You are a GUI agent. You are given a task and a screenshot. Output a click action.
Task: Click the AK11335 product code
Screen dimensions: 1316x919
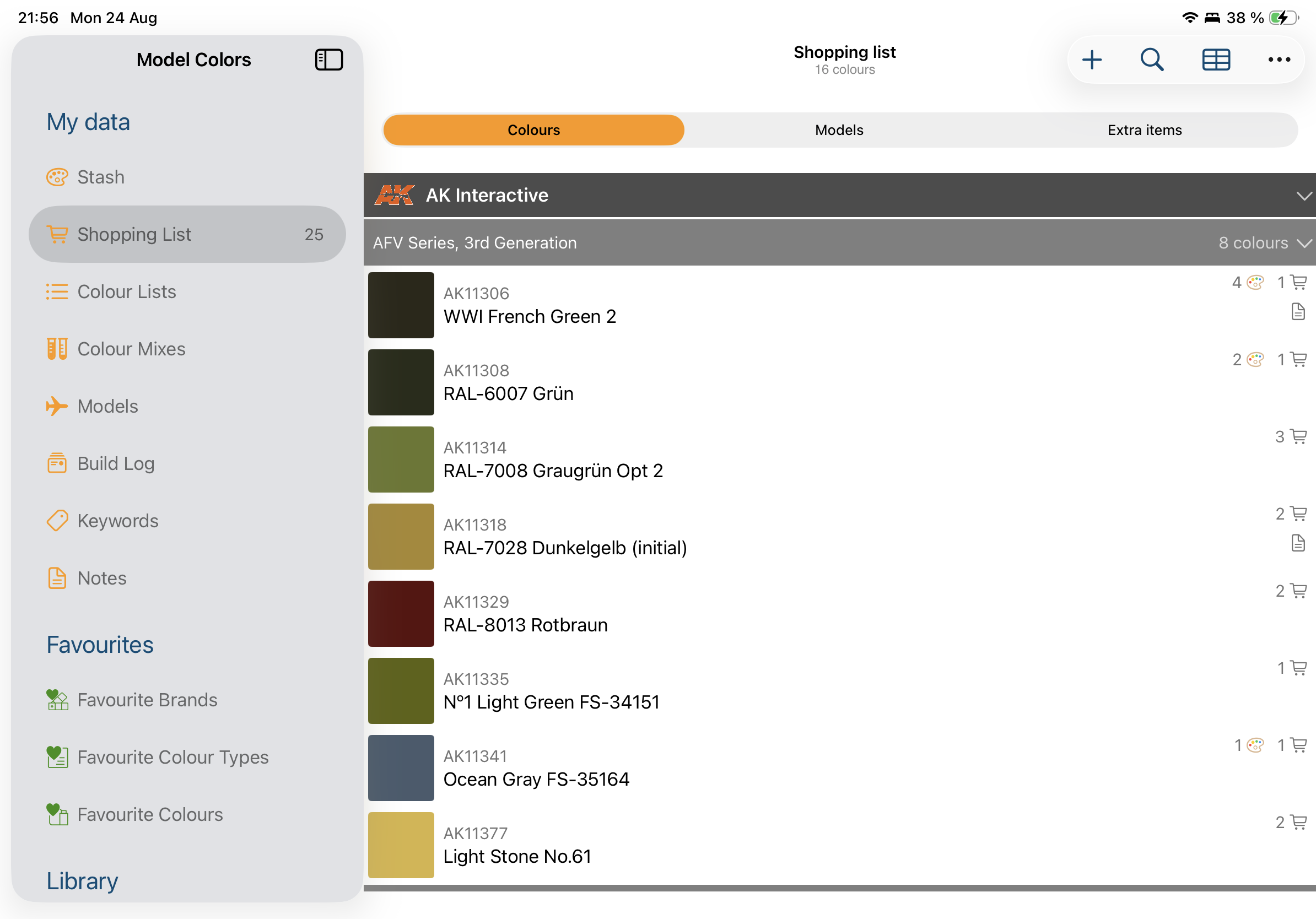(476, 679)
